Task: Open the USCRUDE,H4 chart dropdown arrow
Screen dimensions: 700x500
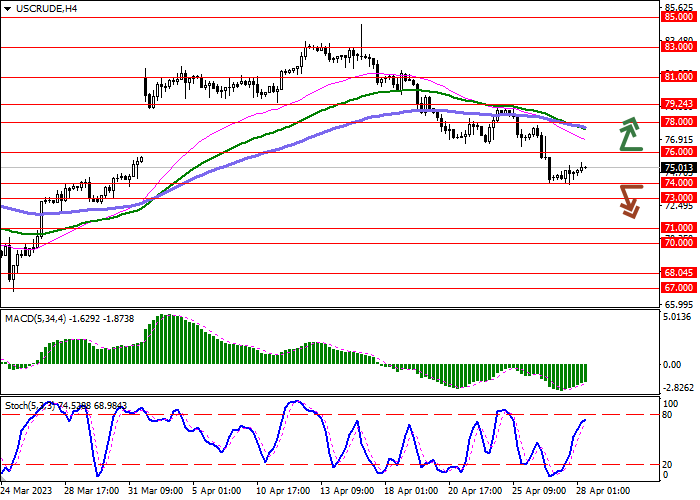Action: point(7,9)
